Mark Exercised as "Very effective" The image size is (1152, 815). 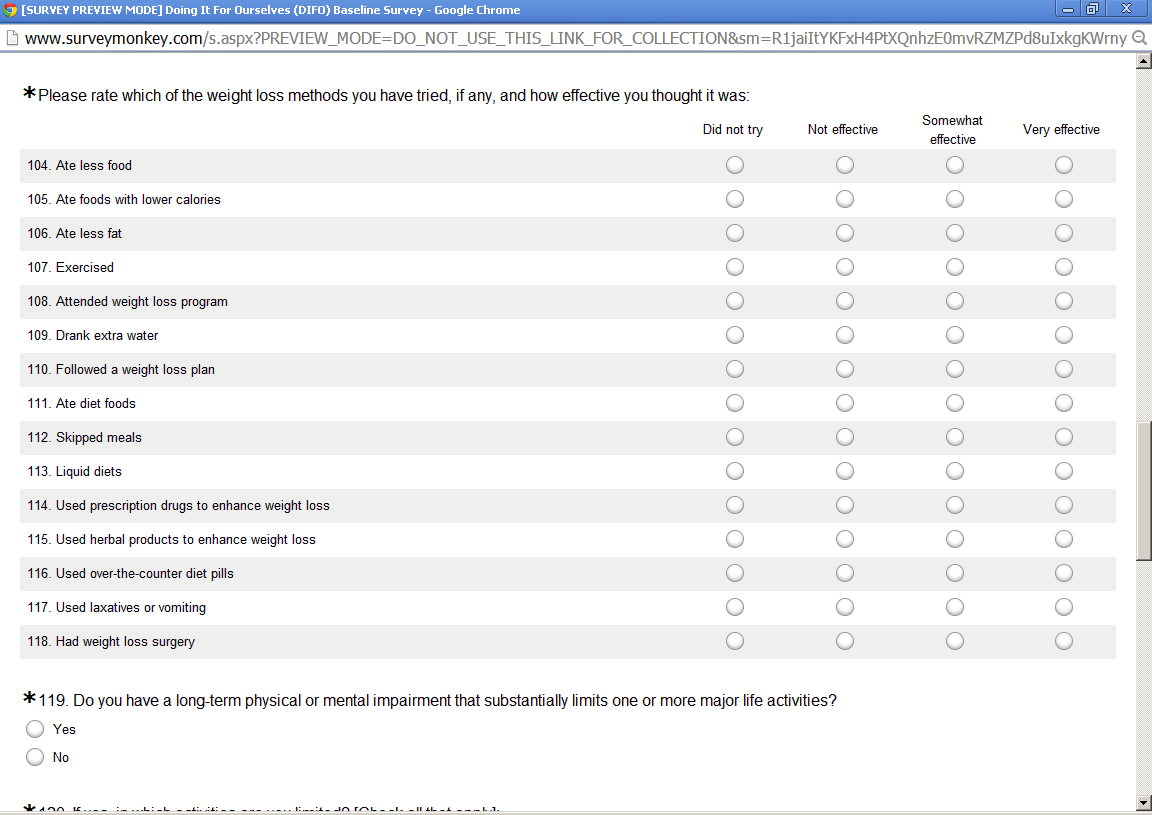coord(1064,267)
